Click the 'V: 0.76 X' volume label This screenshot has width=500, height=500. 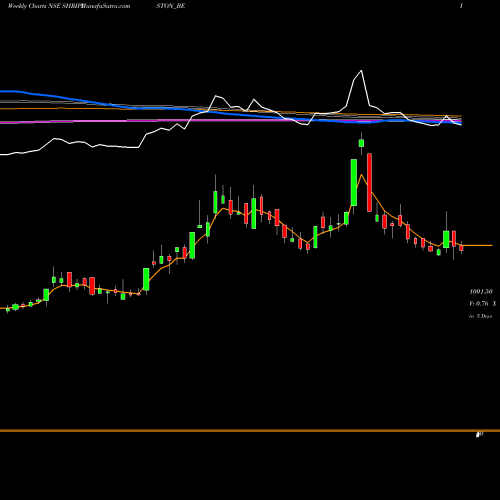pos(482,304)
